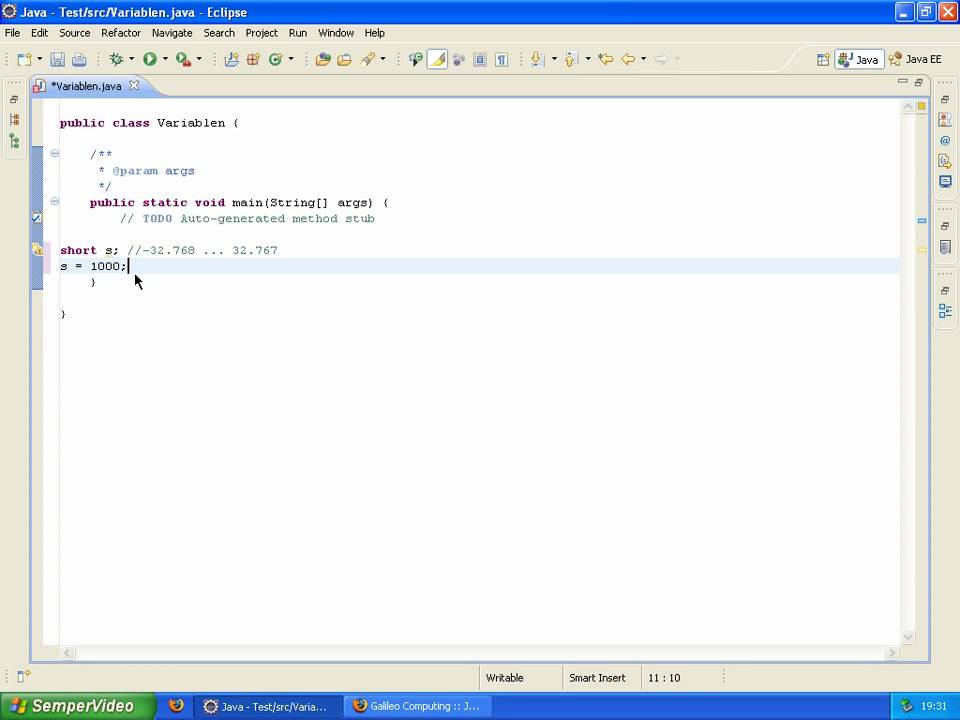This screenshot has height=720, width=960.
Task: Toggle Mark Occurrences highlighter button
Action: [437, 59]
